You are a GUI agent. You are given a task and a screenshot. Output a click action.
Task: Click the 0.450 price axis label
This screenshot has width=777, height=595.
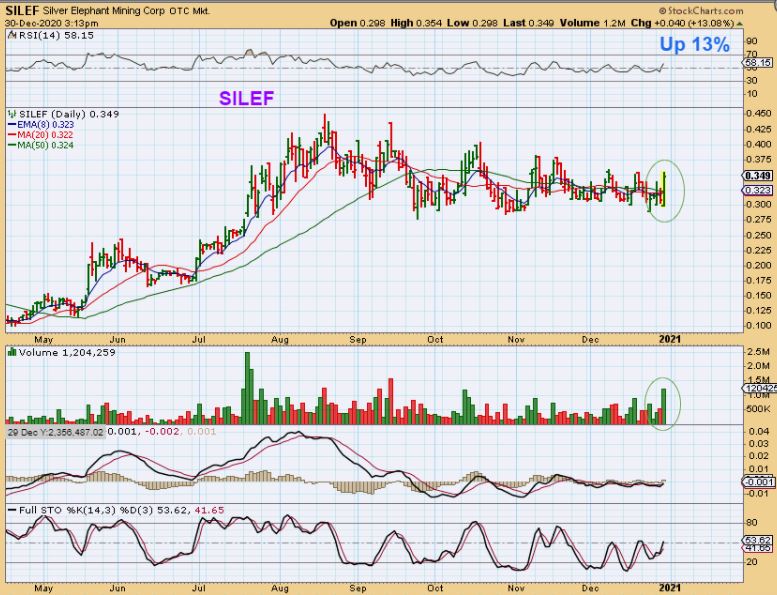click(759, 113)
